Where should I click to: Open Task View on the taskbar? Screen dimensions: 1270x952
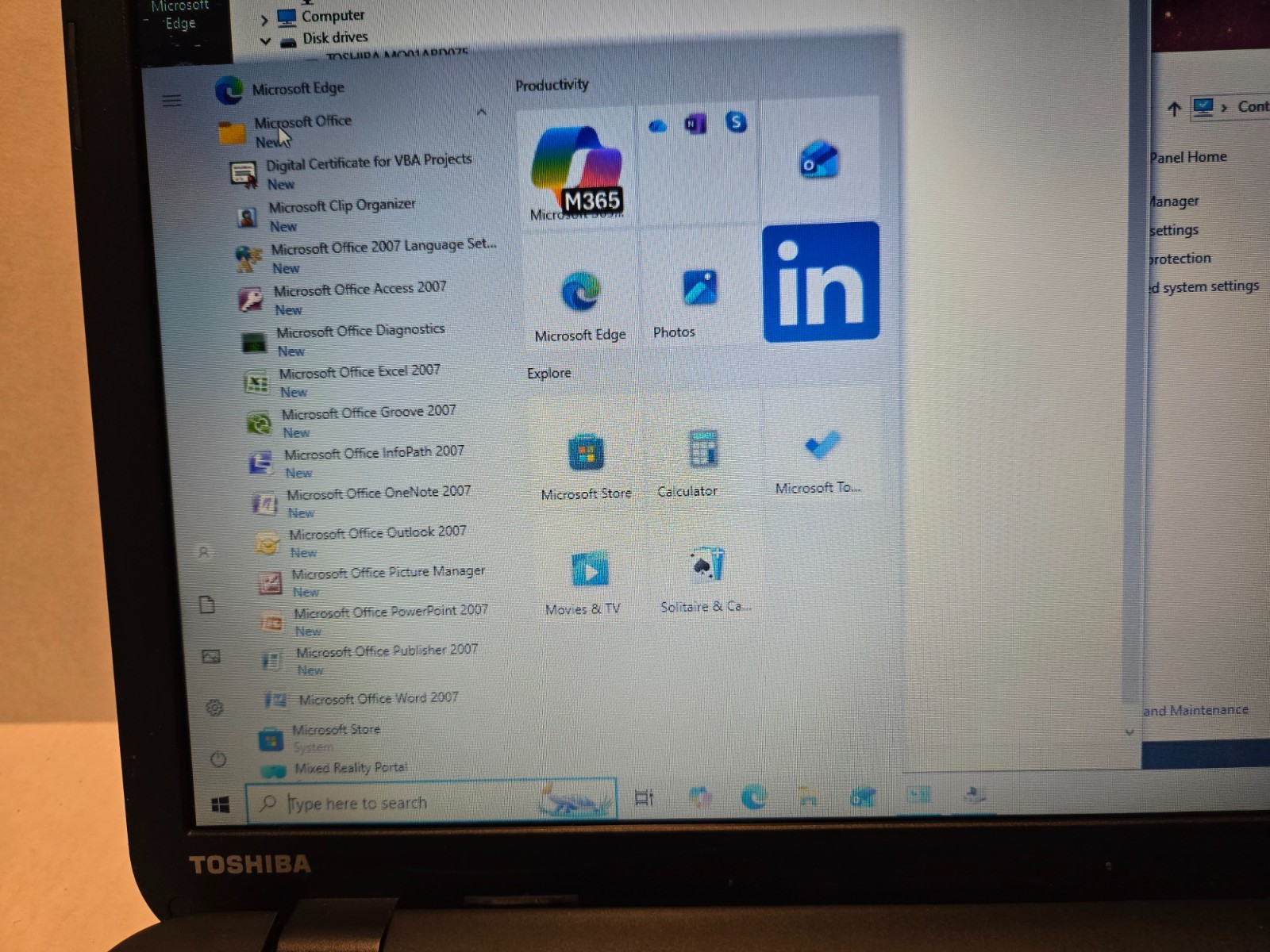(x=645, y=797)
